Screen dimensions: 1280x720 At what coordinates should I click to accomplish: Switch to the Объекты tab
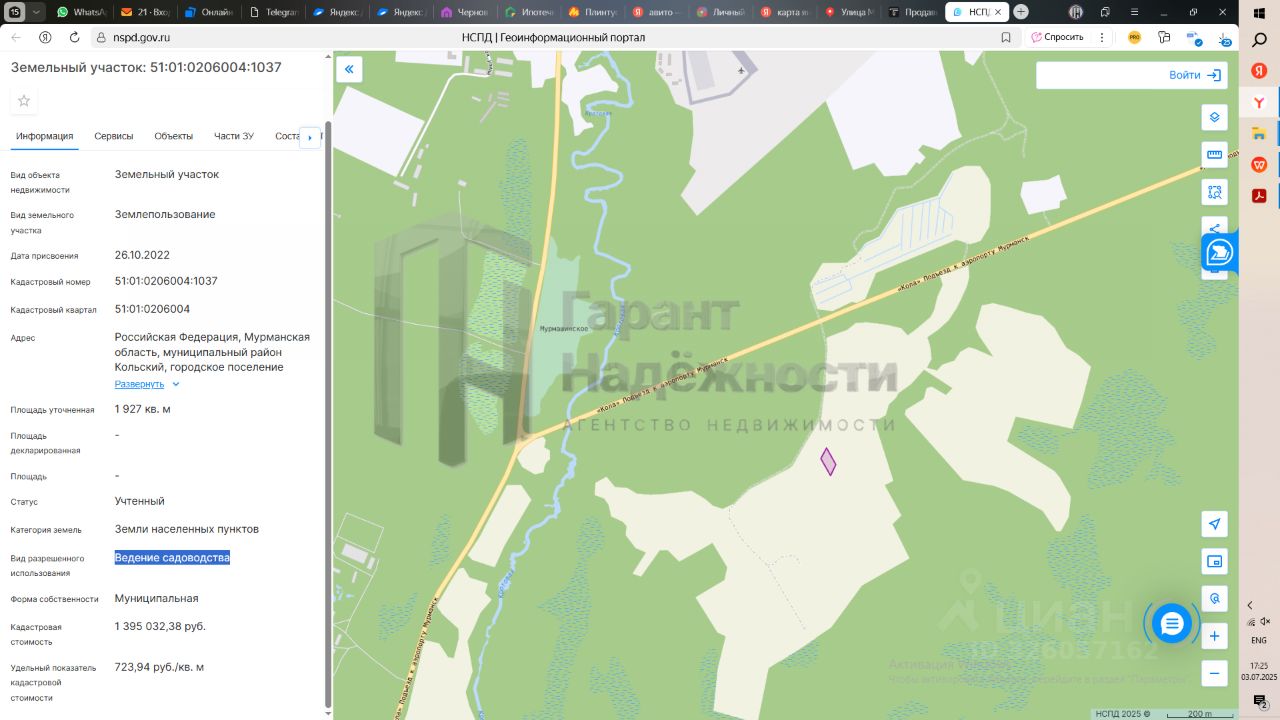(174, 136)
